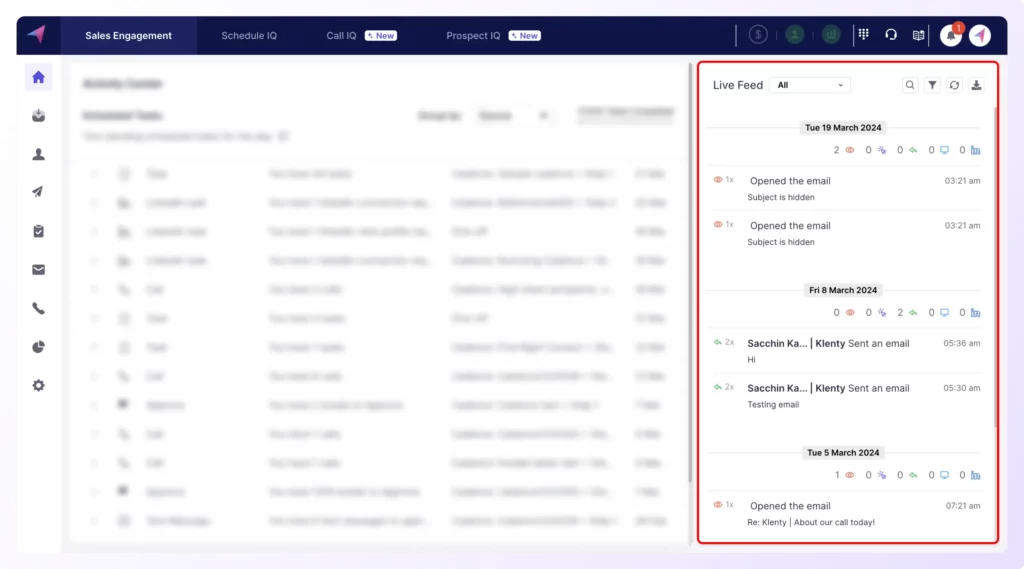Open Cadences paper plane icon in sidebar

39,192
